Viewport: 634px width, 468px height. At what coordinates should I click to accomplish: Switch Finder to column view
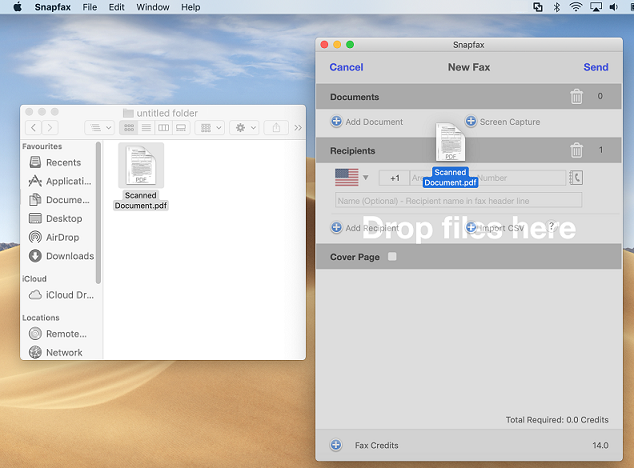(163, 128)
